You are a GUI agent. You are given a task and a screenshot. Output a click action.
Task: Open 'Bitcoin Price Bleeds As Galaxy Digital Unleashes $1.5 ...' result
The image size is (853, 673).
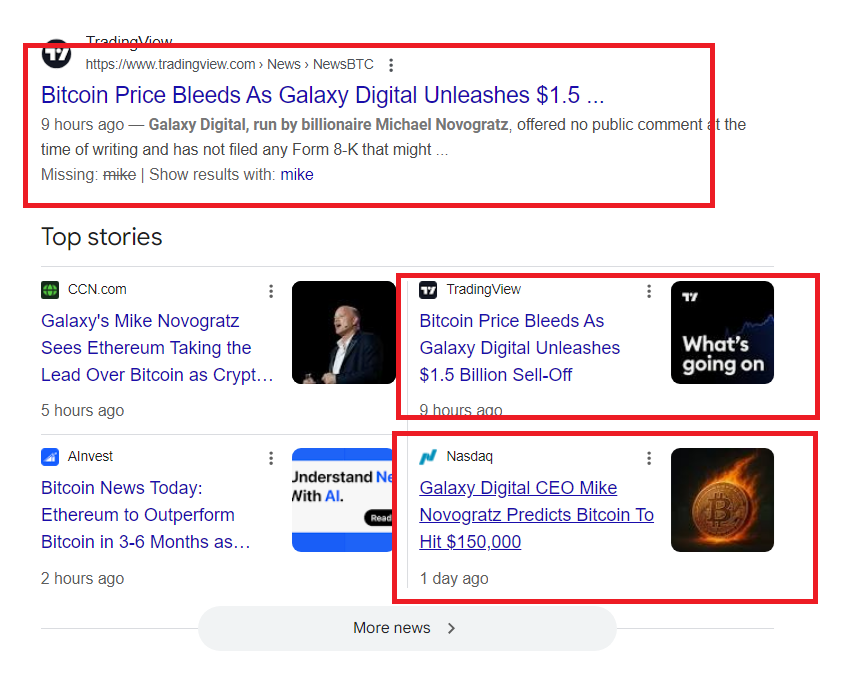(x=323, y=95)
